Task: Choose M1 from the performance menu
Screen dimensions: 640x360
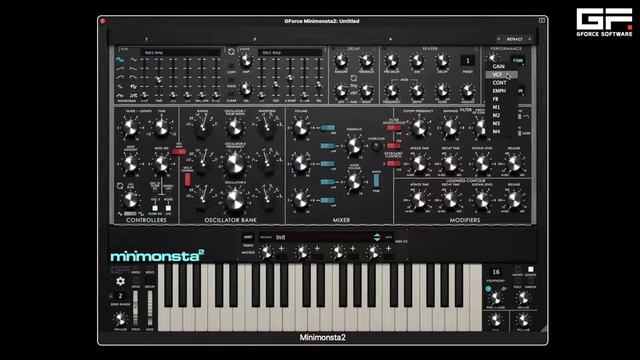Action: pyautogui.click(x=496, y=107)
